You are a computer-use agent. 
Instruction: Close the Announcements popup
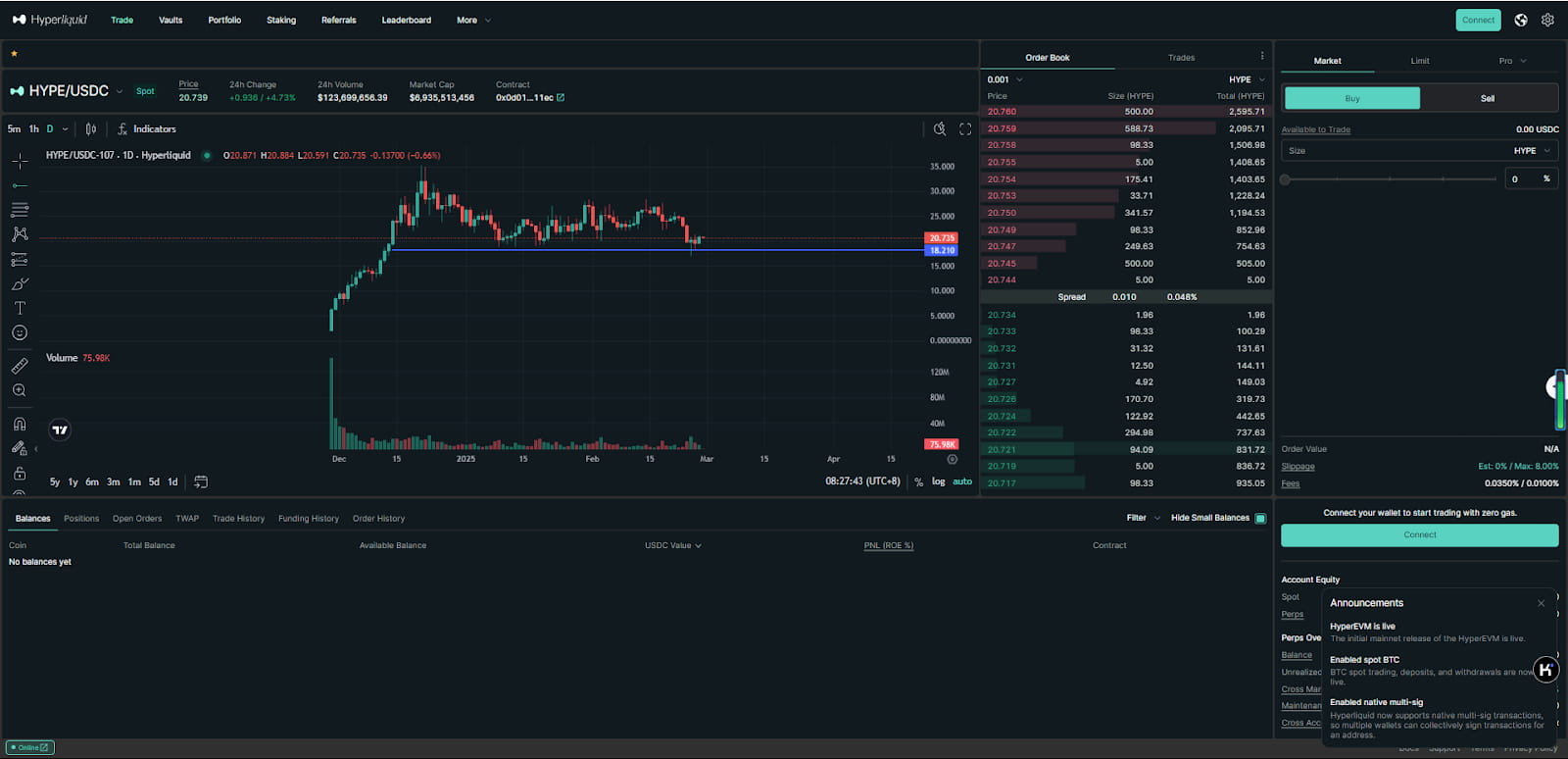[1541, 603]
